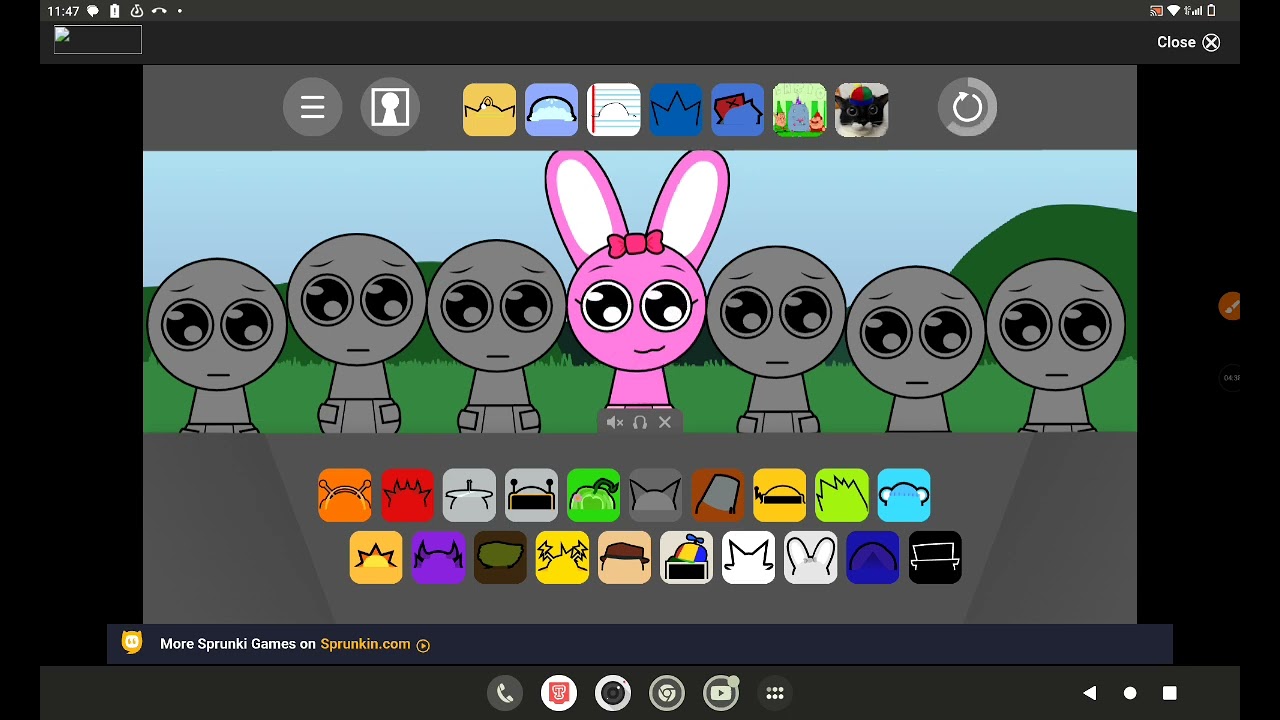The image size is (1280, 720).
Task: Tap the Android home circle button
Action: pyautogui.click(x=1130, y=693)
